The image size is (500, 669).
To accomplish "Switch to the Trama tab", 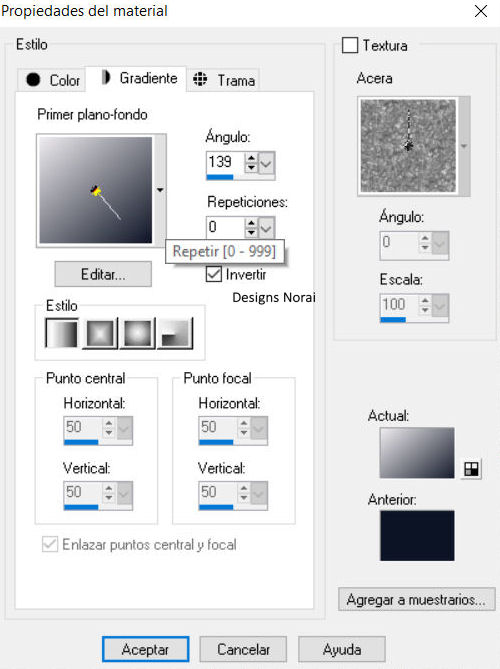I will coord(223,80).
